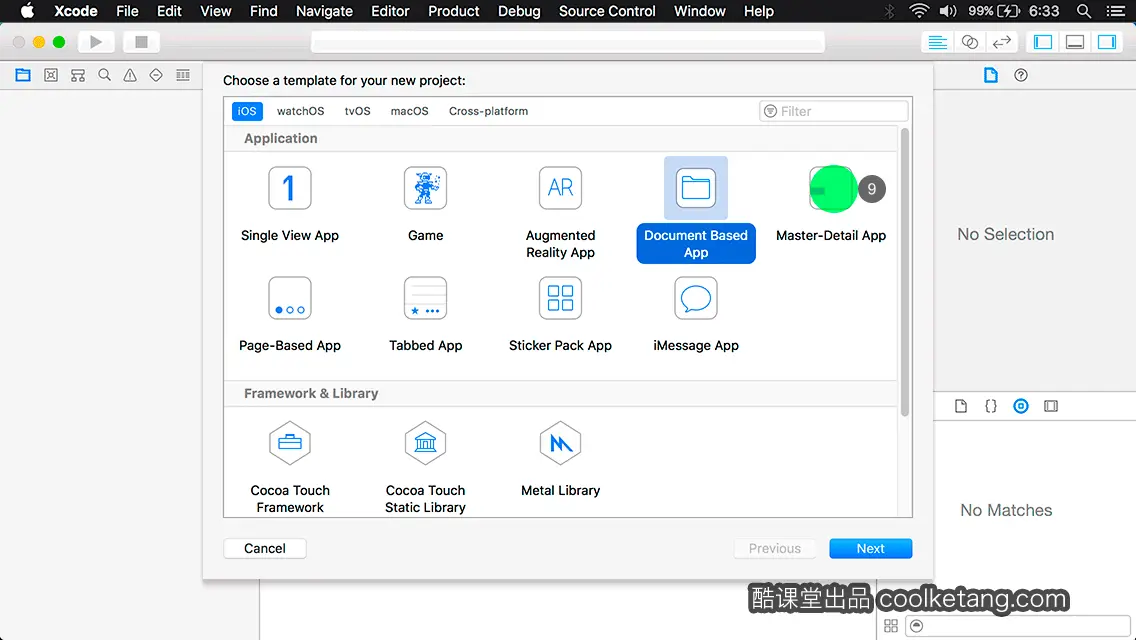Show the Version editor
The image size is (1136, 640).
[x=1001, y=42]
